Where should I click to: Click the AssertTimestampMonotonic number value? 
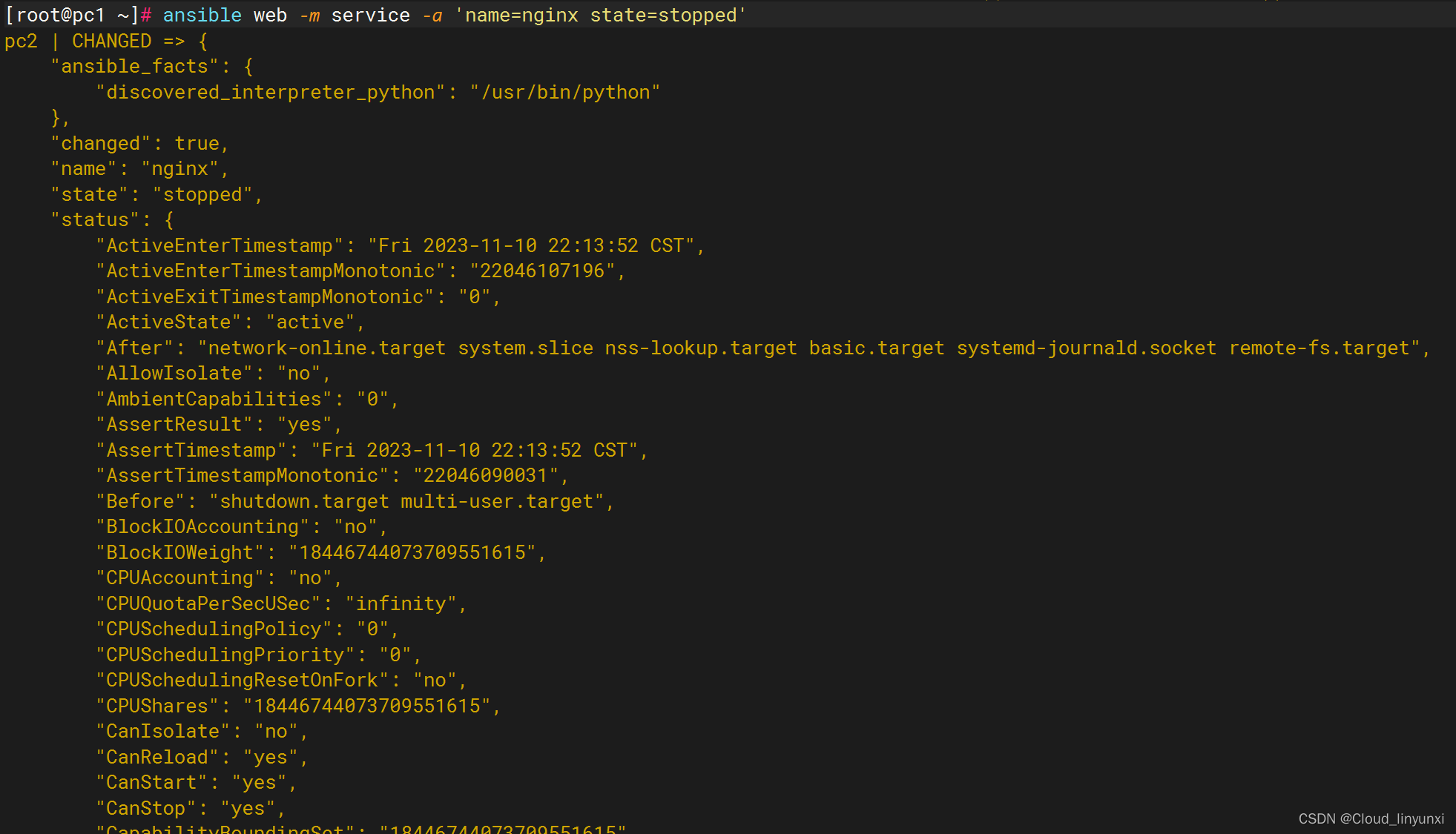[485, 475]
